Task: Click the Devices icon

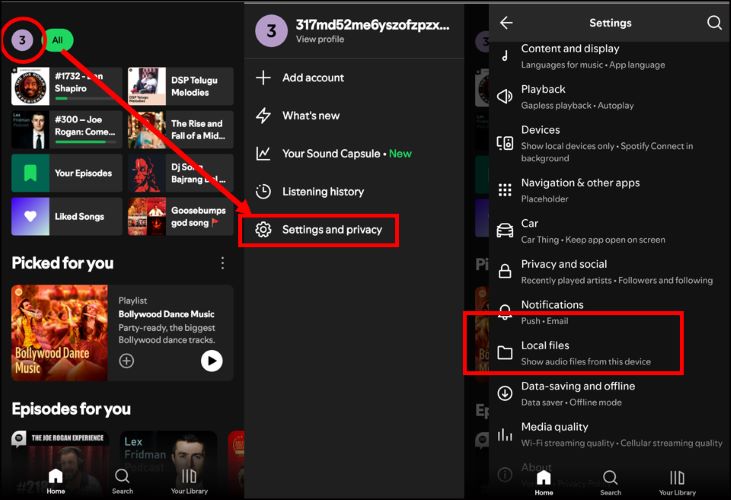Action: (505, 144)
